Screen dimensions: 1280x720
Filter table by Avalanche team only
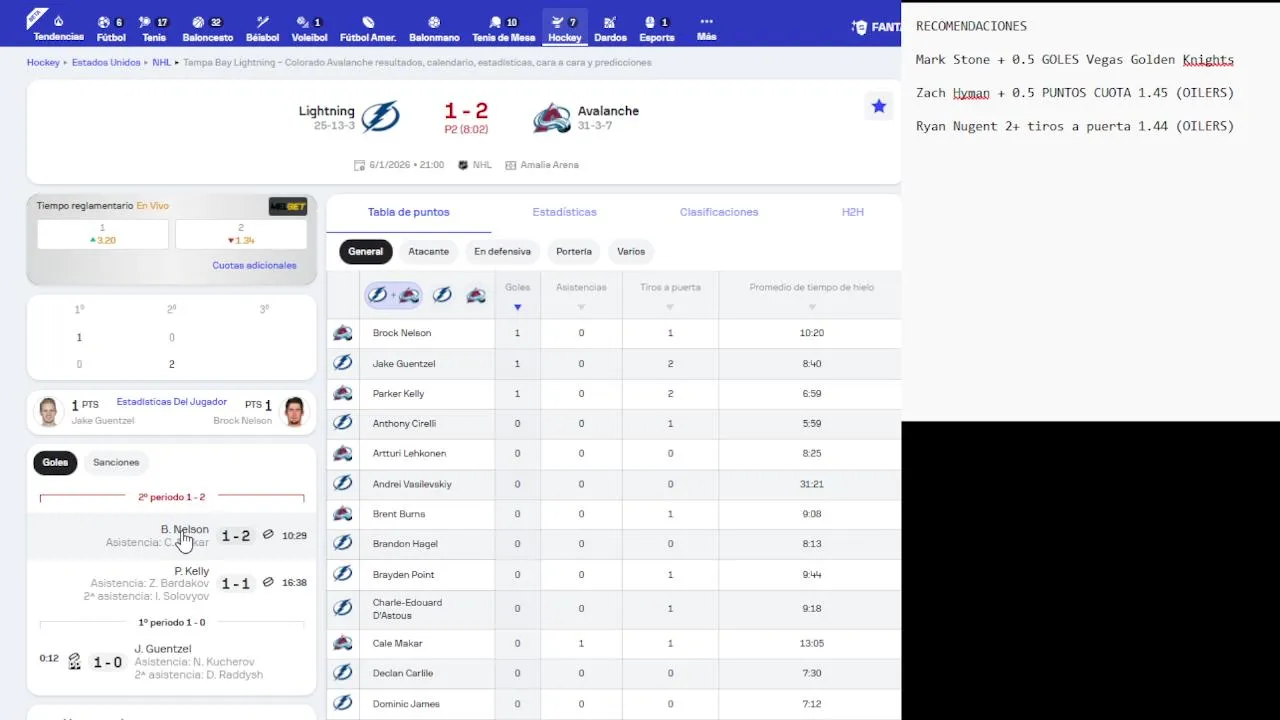click(476, 295)
